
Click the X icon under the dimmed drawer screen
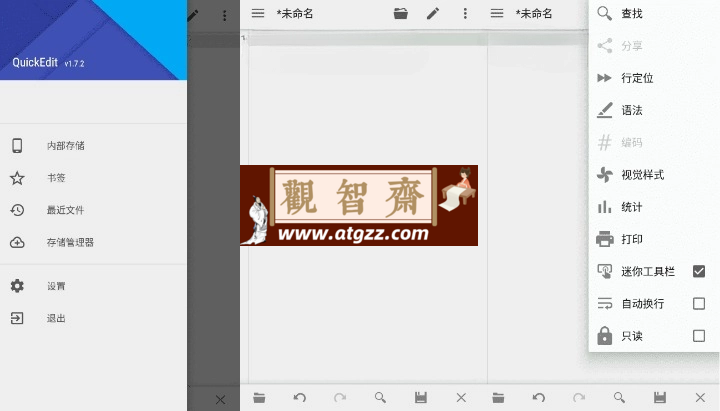[220, 399]
